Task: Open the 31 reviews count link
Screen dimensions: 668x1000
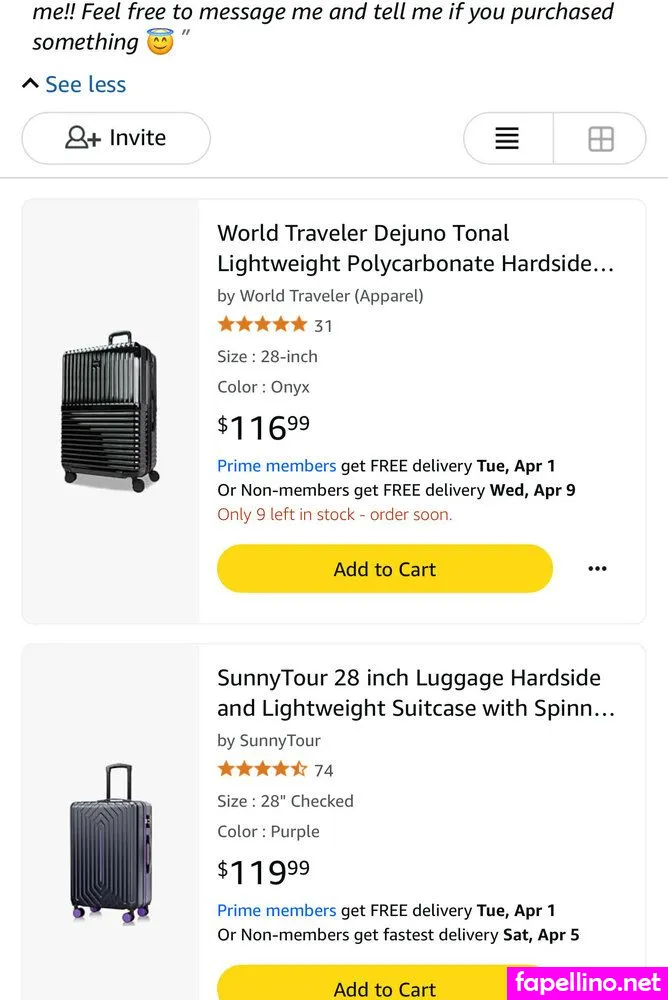Action: coord(323,325)
